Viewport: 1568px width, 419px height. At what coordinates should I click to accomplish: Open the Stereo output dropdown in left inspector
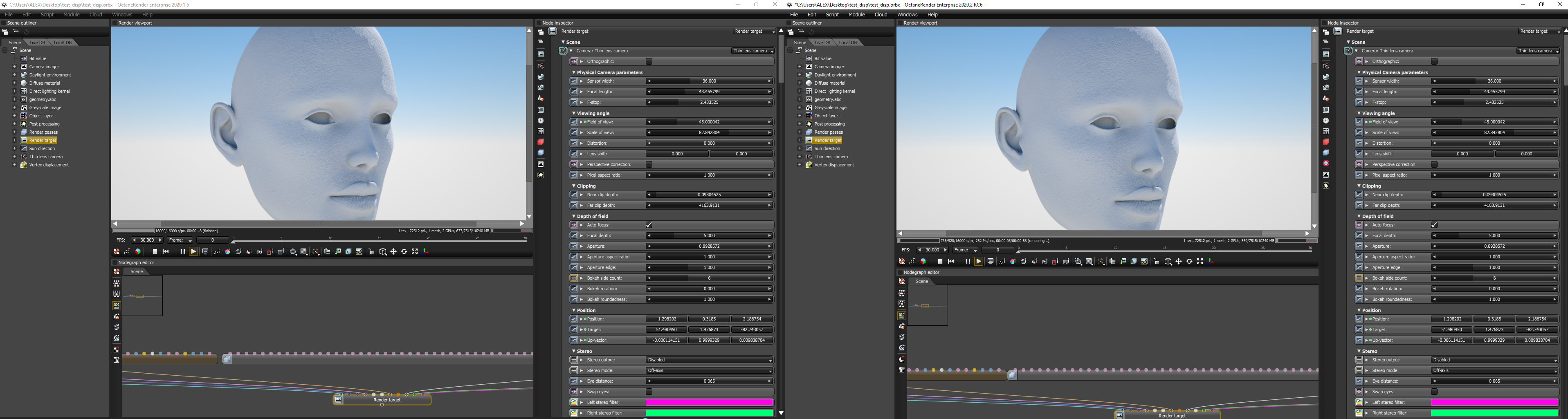click(709, 360)
